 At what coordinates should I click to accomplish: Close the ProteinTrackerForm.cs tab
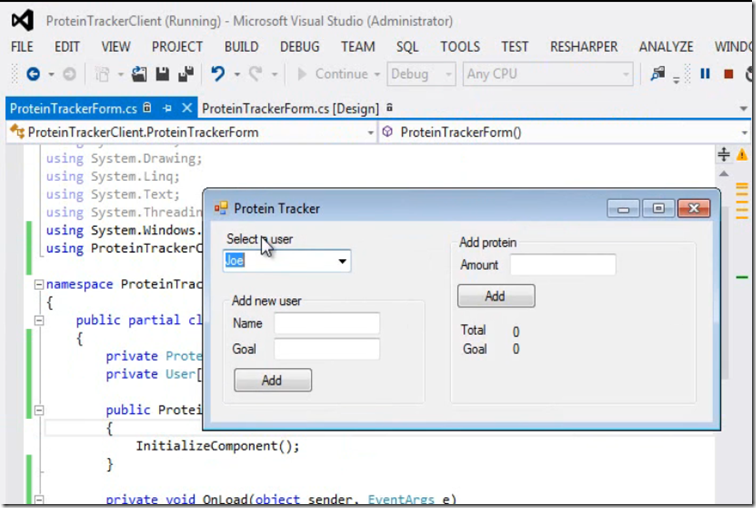(187, 108)
